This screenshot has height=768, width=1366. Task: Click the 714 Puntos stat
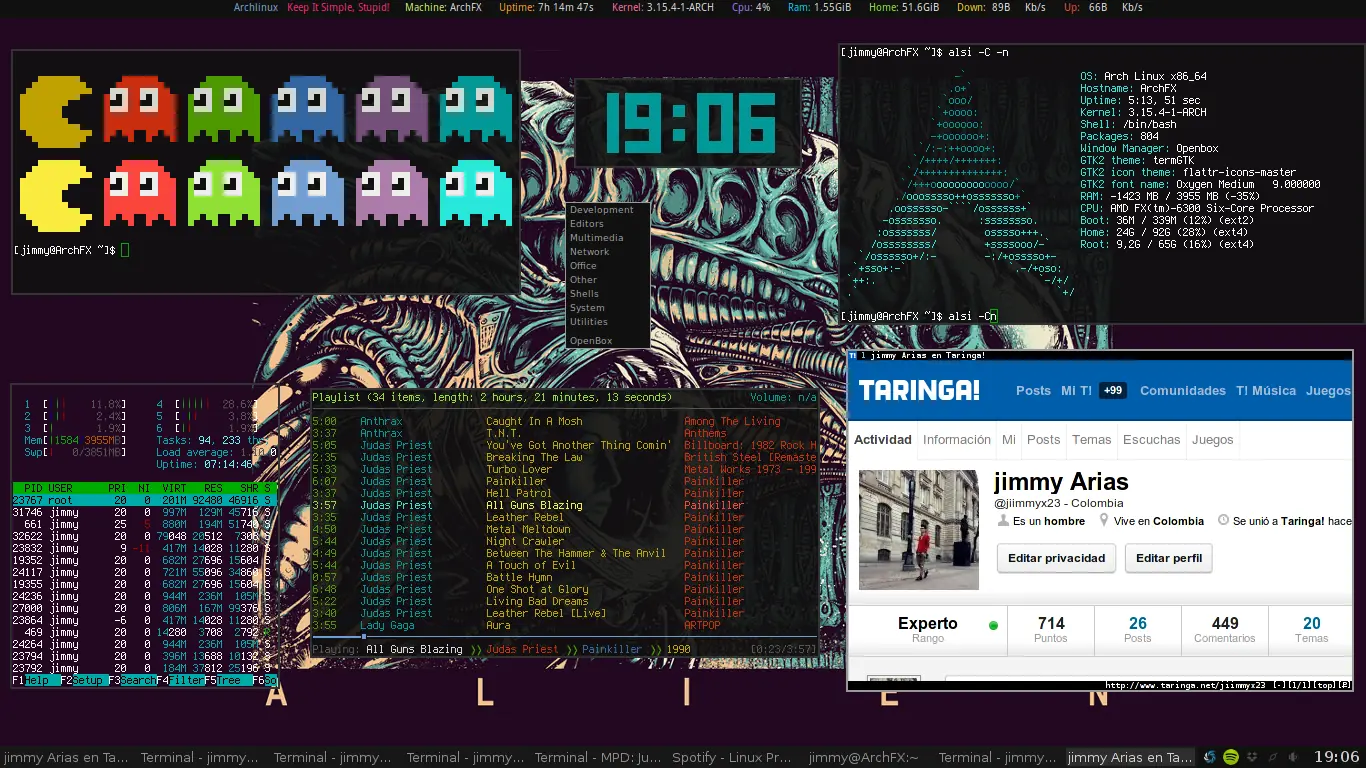pyautogui.click(x=1051, y=630)
